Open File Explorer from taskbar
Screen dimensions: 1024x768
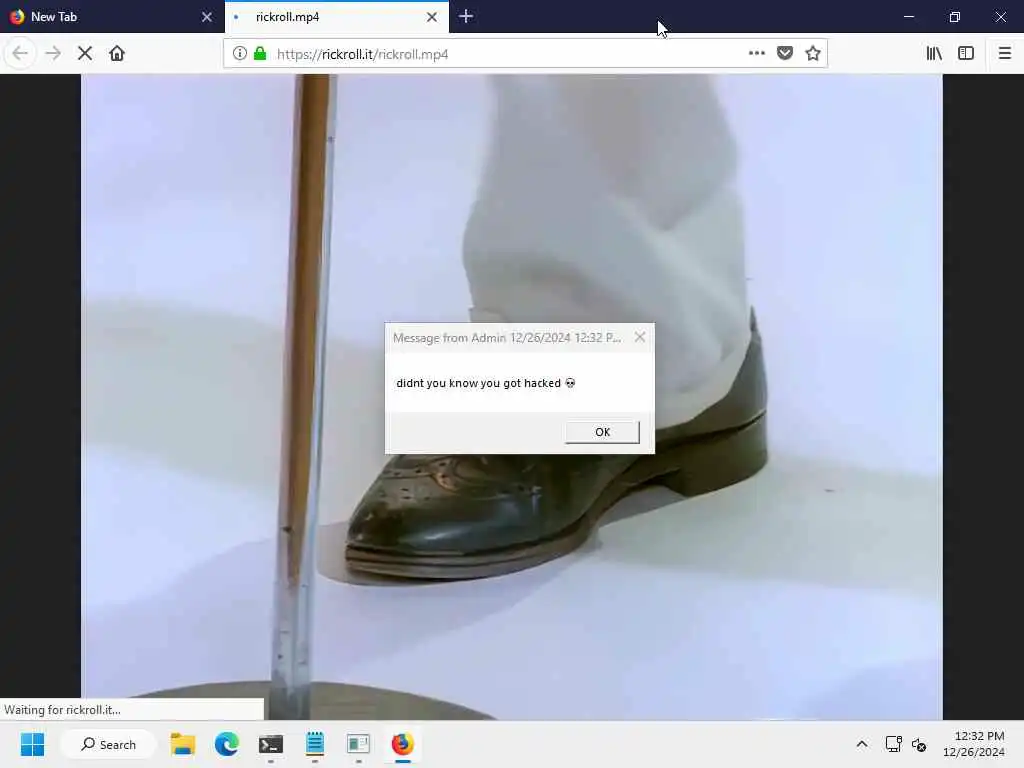click(x=183, y=744)
